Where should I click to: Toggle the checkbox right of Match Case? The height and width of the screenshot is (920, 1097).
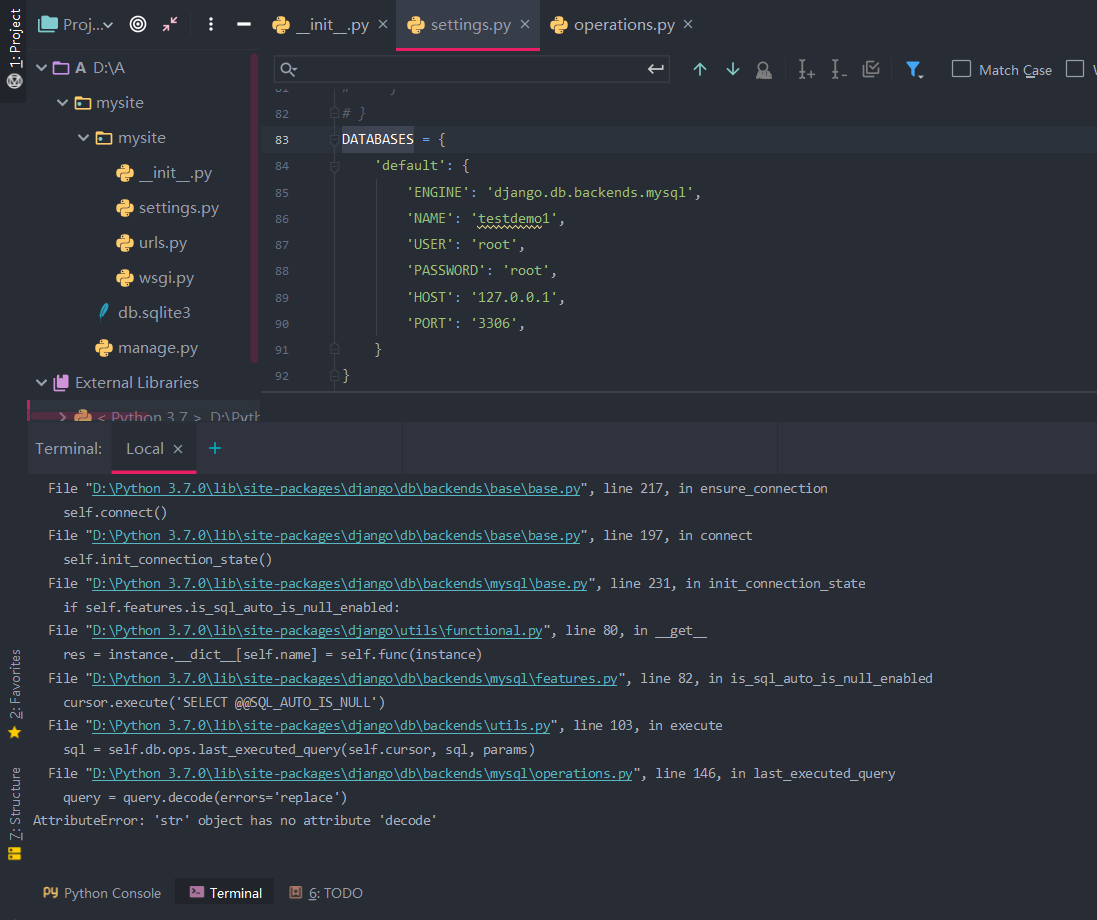[x=1075, y=69]
